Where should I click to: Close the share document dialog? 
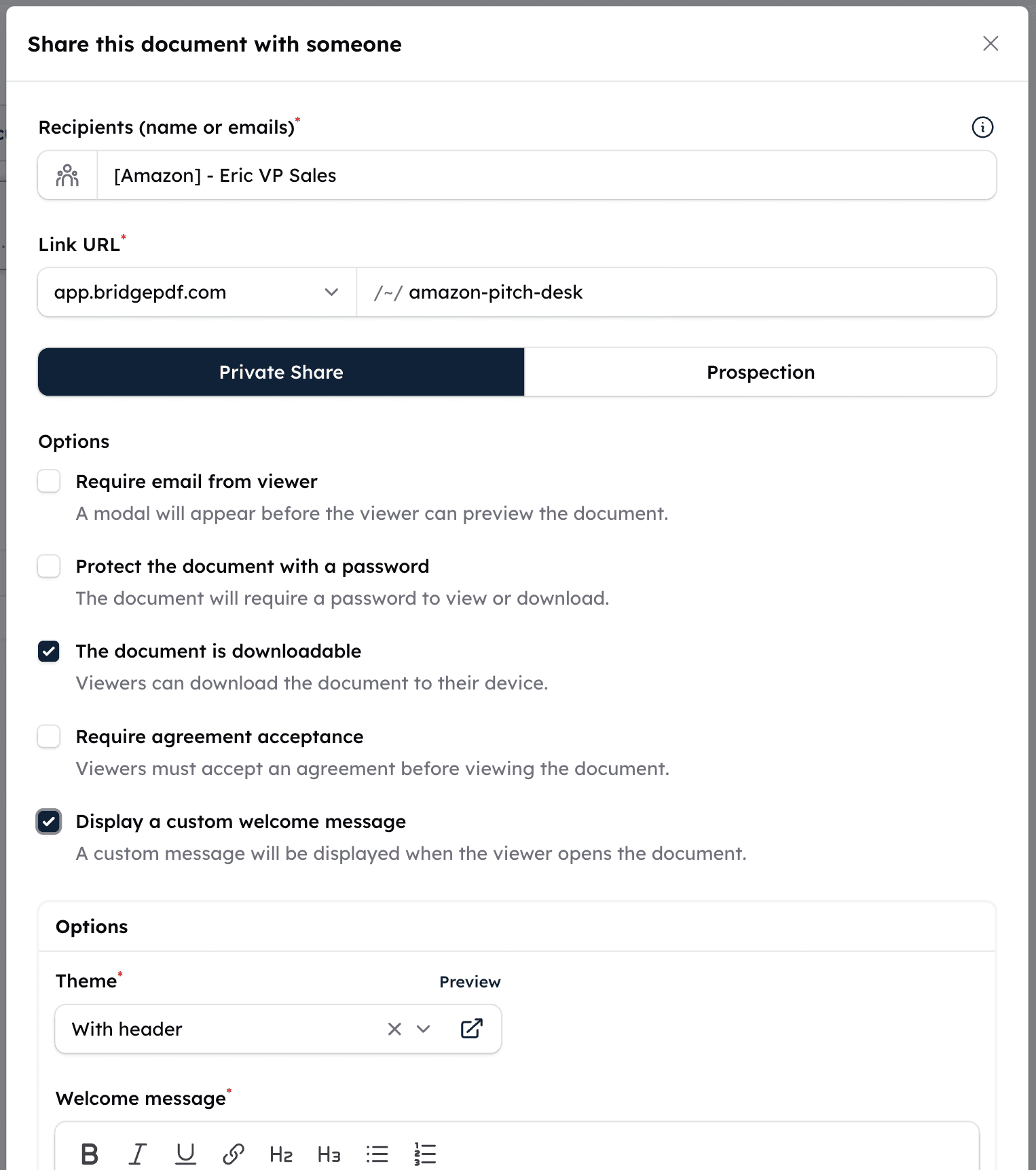pyautogui.click(x=991, y=43)
